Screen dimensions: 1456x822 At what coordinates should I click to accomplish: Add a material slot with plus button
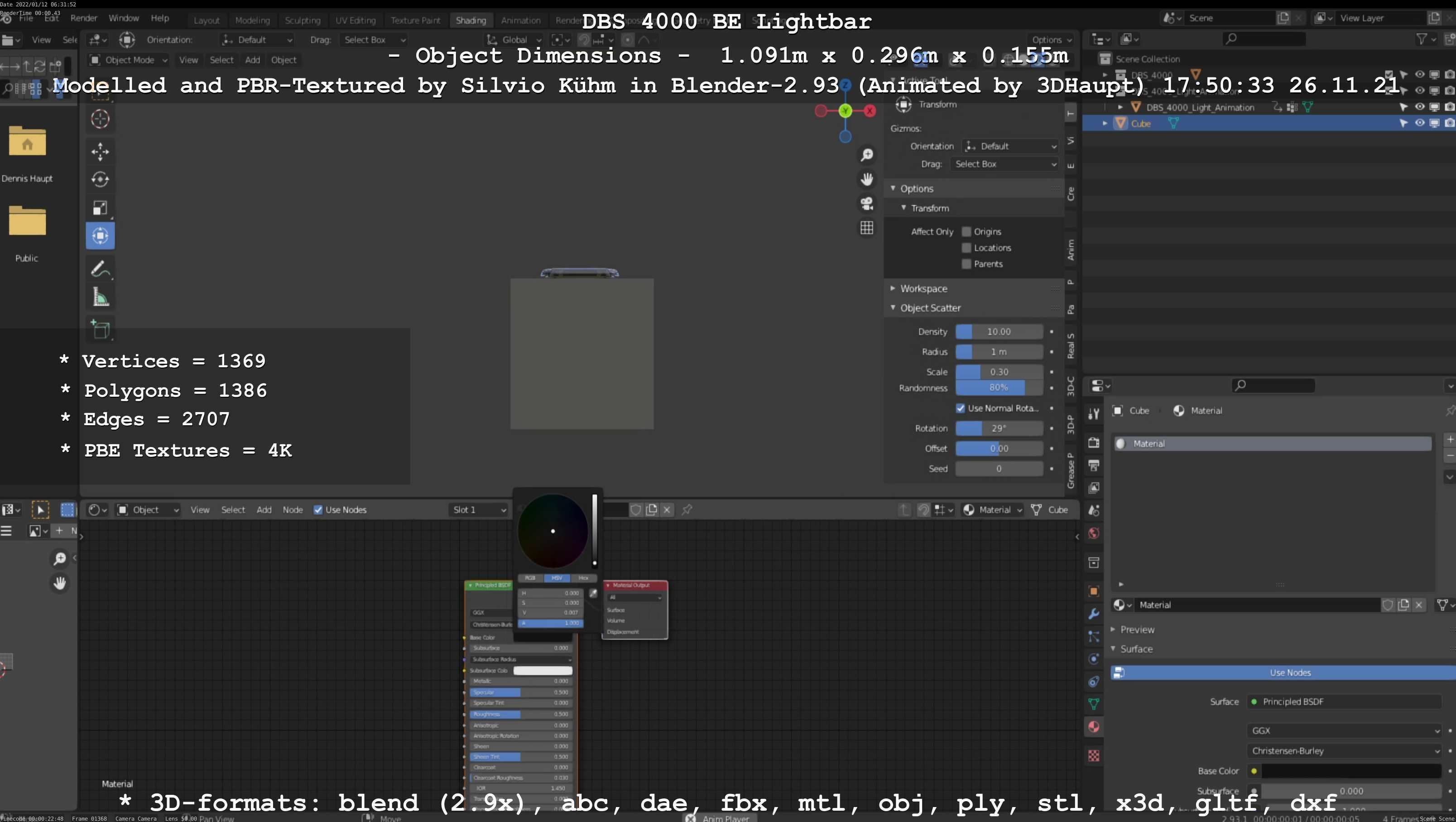point(1450,439)
